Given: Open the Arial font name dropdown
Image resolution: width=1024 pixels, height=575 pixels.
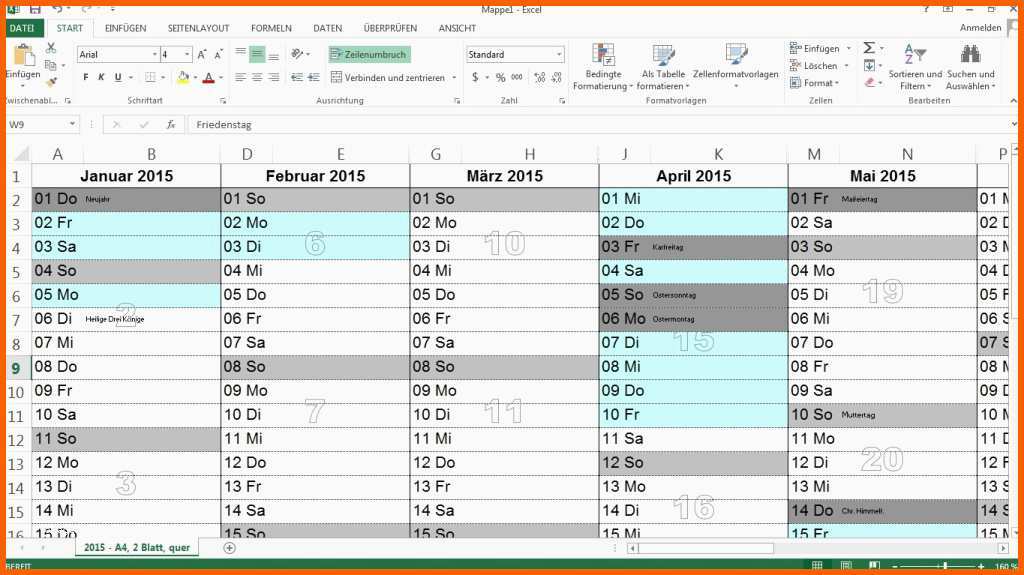Looking at the screenshot, I should point(155,54).
